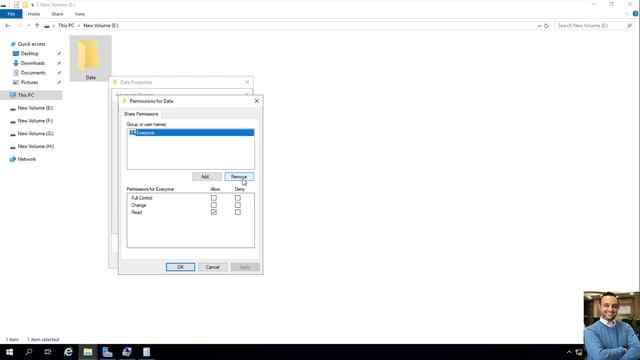Image resolution: width=640 pixels, height=360 pixels.
Task: Click the Search New Volume (E:) box
Action: click(x=590, y=26)
